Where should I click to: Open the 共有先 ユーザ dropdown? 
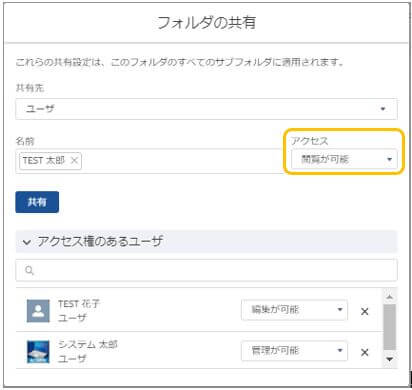click(x=206, y=109)
